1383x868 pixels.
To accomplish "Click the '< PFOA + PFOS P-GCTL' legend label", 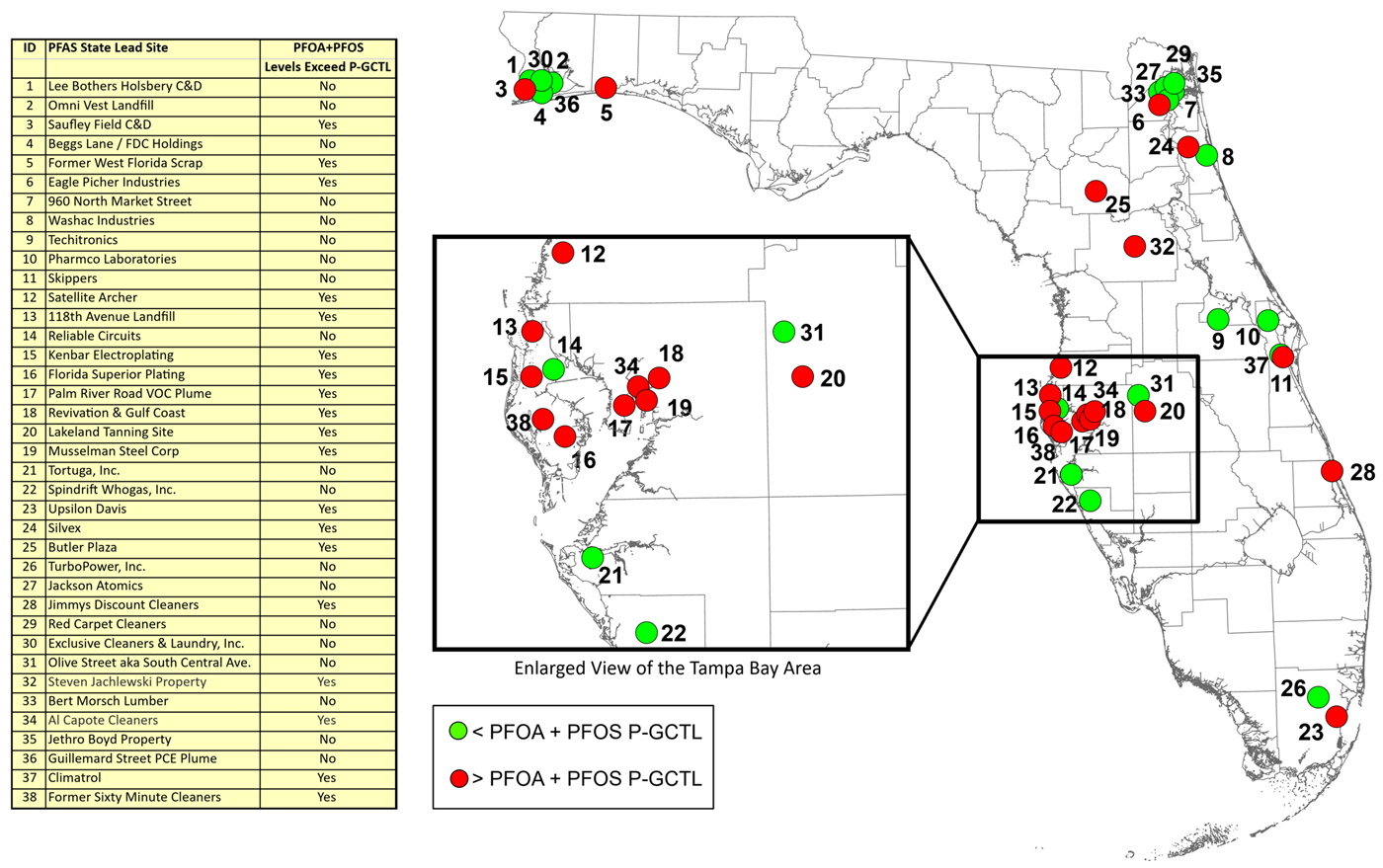I will click(x=587, y=732).
